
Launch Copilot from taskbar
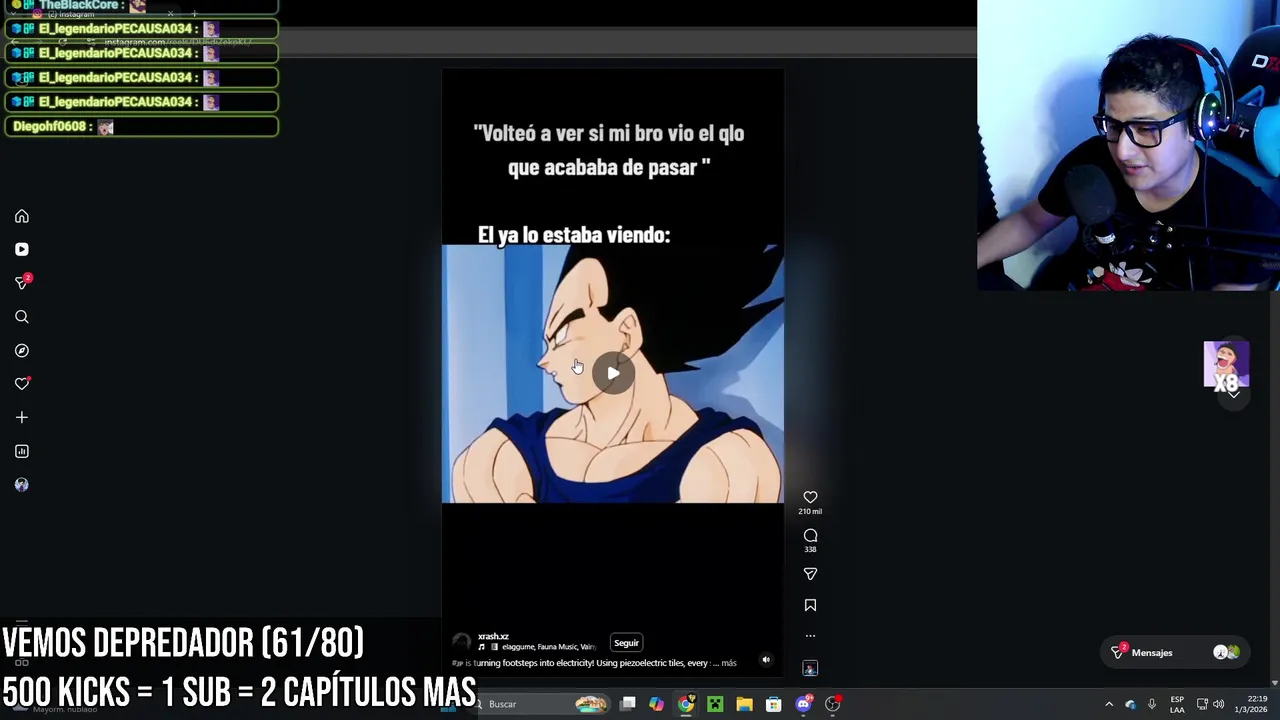656,704
